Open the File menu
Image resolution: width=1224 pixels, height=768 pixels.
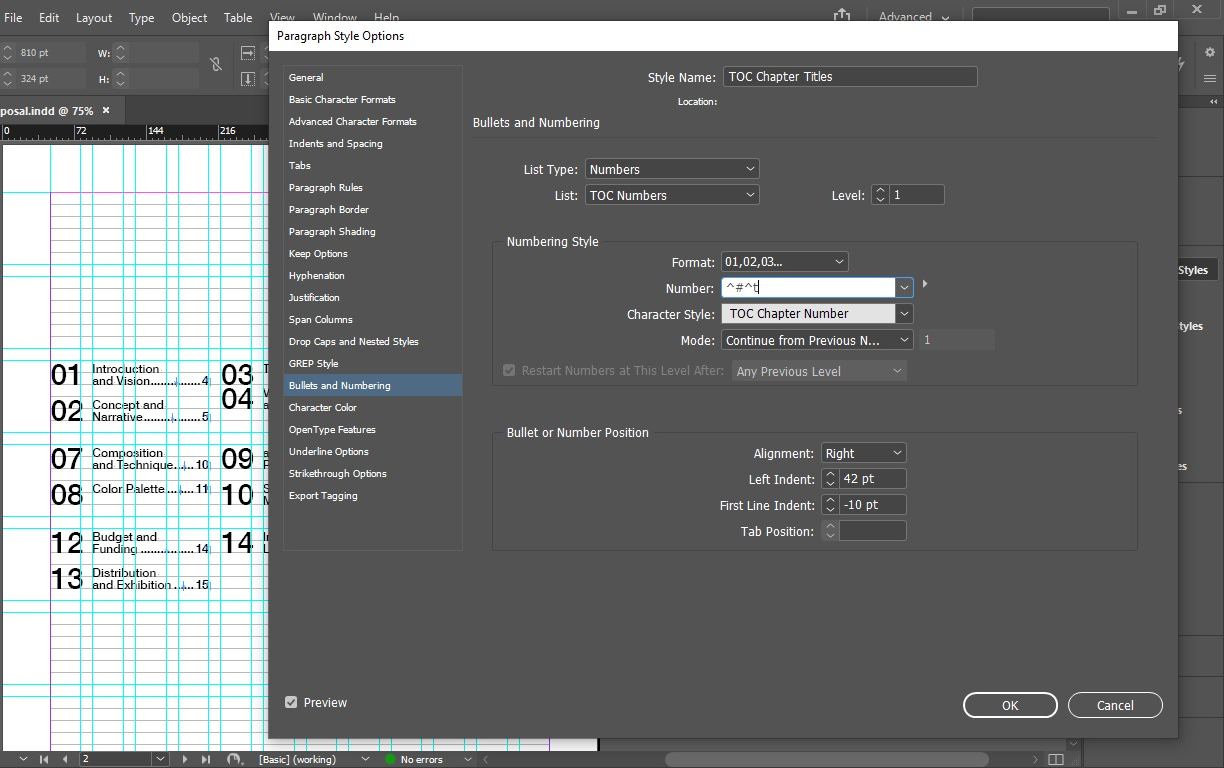pos(13,17)
